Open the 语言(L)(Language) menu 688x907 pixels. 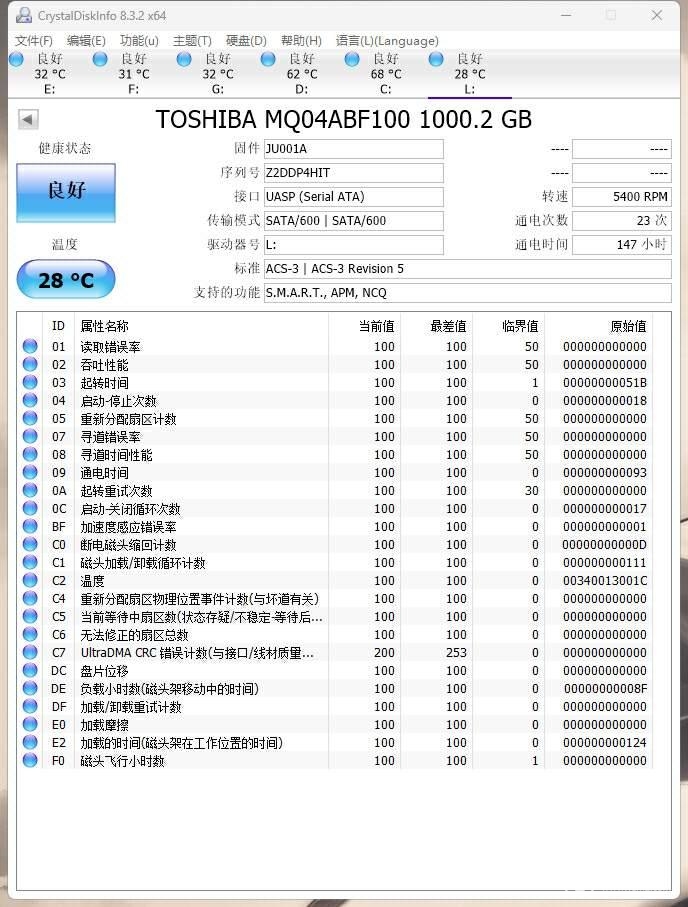pos(387,40)
